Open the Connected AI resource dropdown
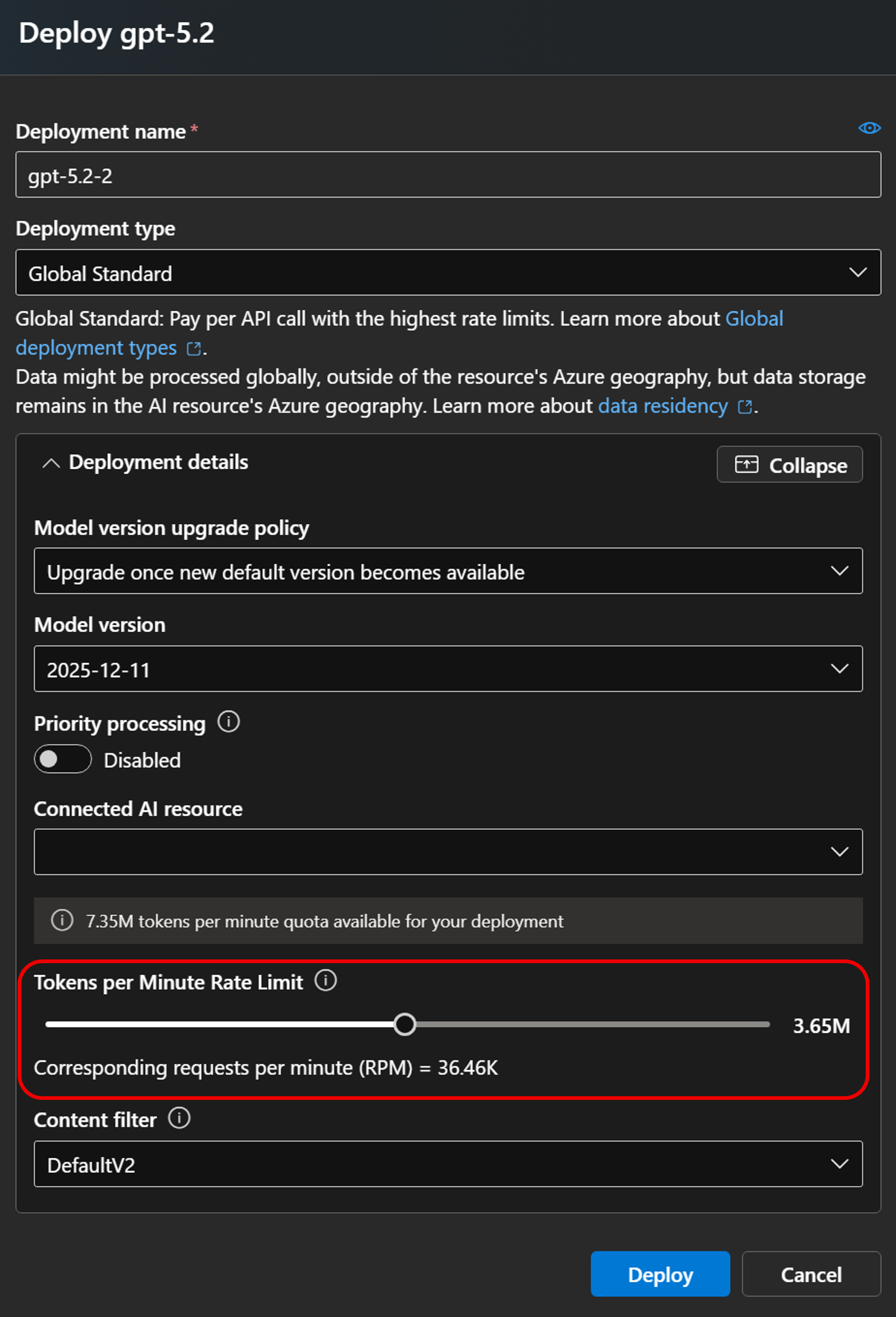 coord(447,852)
